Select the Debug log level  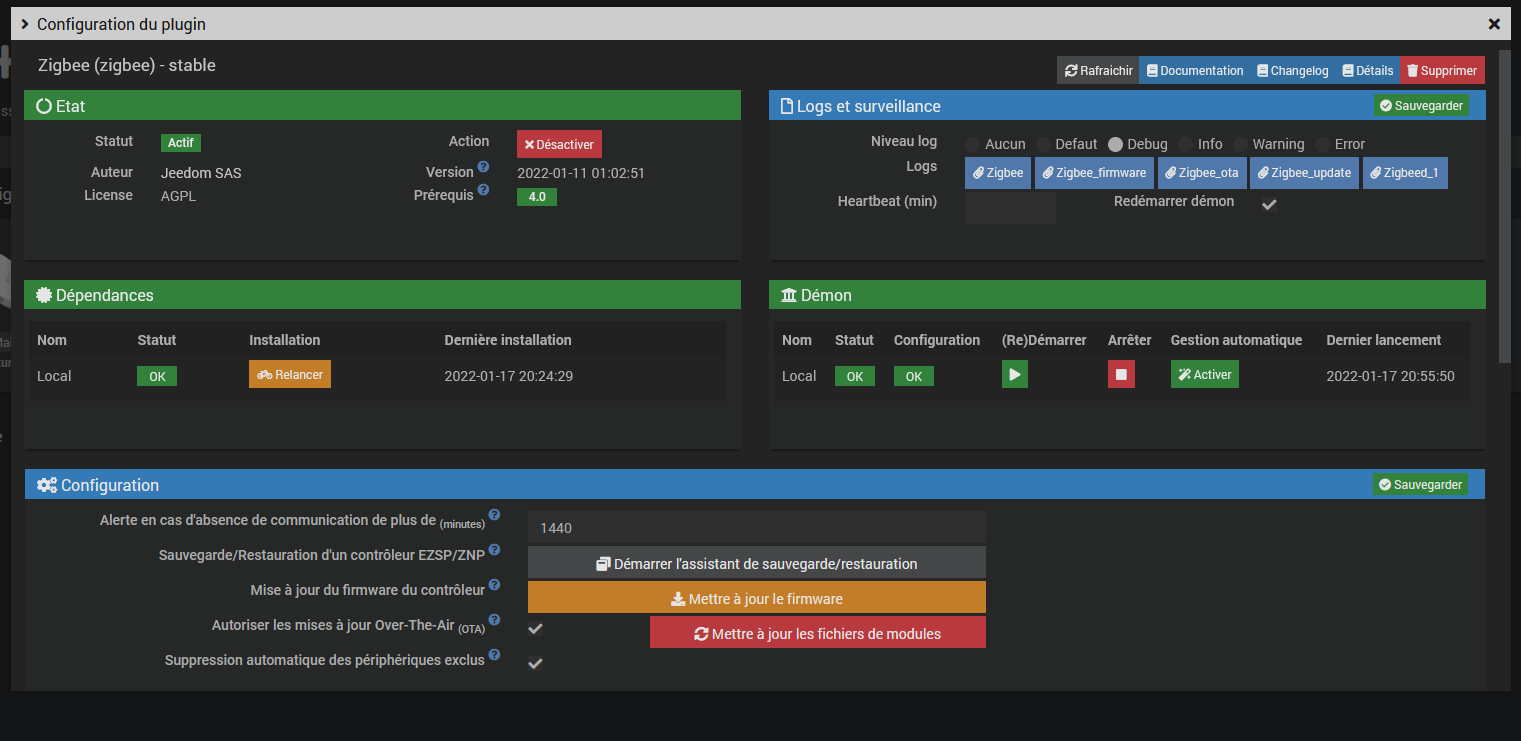click(1116, 144)
